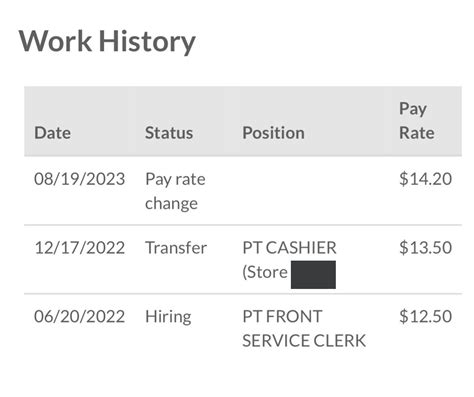The width and height of the screenshot is (474, 397).
Task: Click PT FRONT SERVICE CLERK position
Action: (x=304, y=329)
